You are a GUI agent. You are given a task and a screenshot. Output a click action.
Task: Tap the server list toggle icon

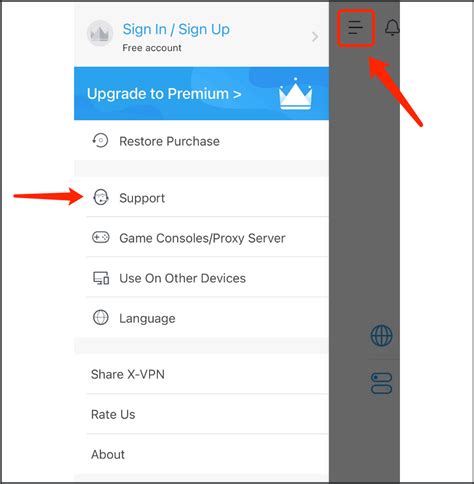coord(382,383)
